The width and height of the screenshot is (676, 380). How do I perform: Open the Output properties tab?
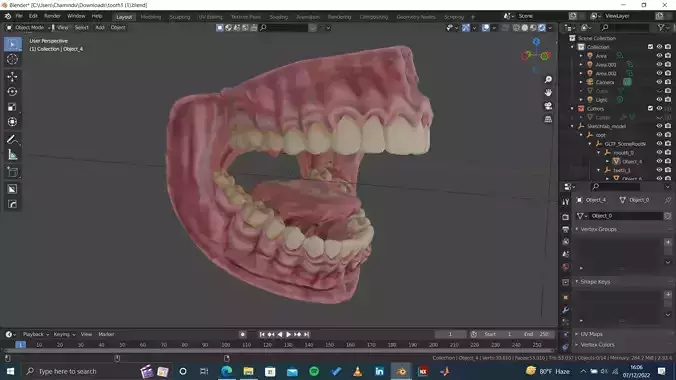point(566,229)
